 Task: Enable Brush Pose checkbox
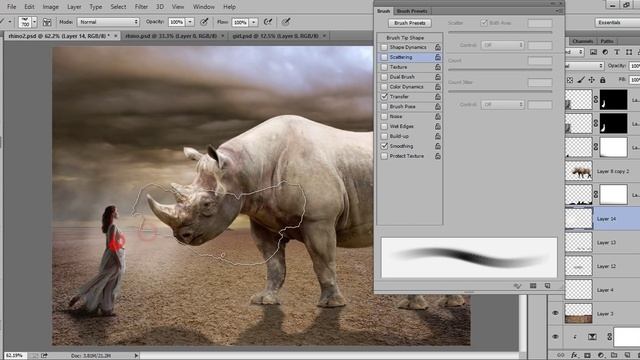pos(384,107)
